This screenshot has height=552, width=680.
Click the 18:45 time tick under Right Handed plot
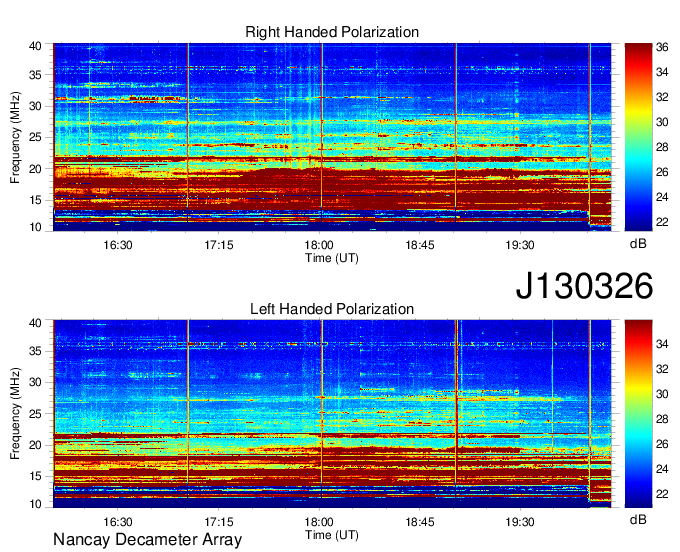click(x=420, y=245)
